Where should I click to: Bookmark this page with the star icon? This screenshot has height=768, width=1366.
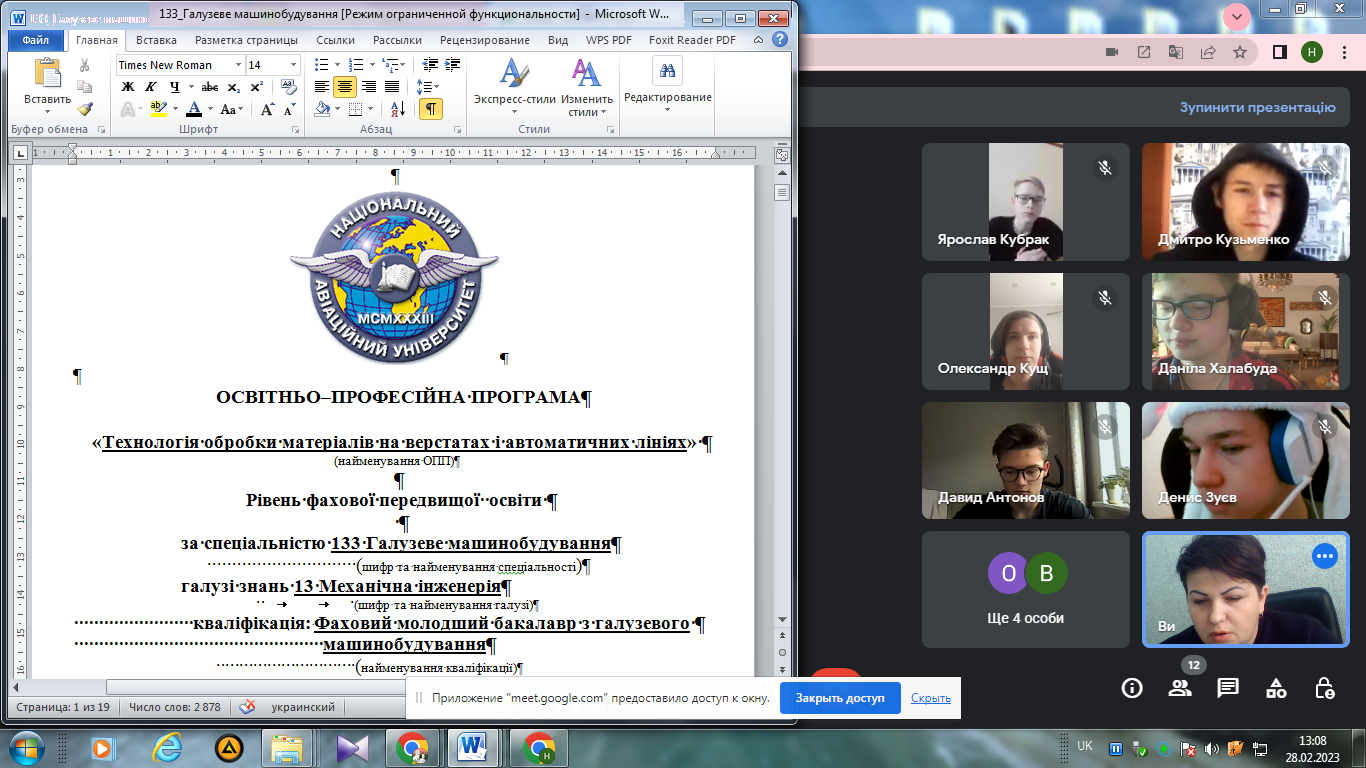pos(1239,52)
